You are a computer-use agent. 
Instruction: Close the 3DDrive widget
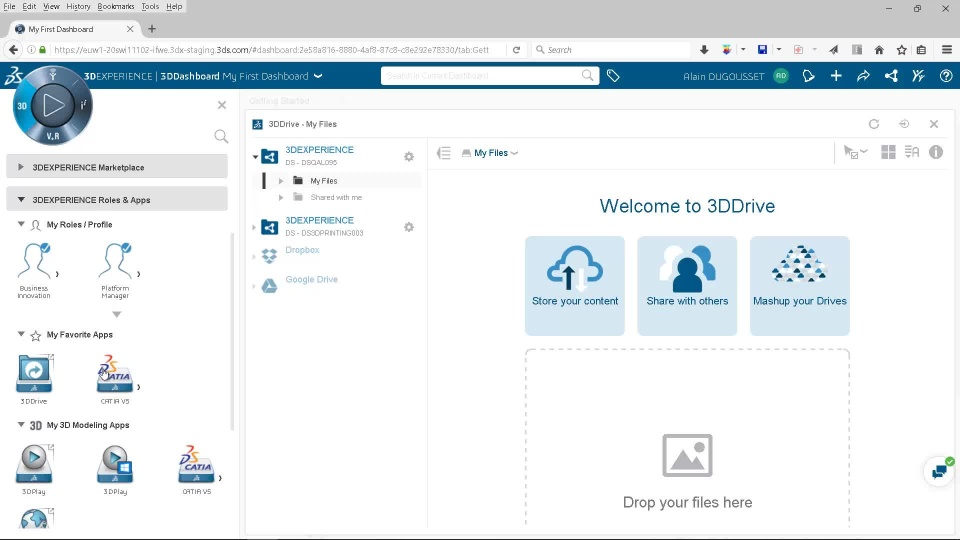pos(934,124)
